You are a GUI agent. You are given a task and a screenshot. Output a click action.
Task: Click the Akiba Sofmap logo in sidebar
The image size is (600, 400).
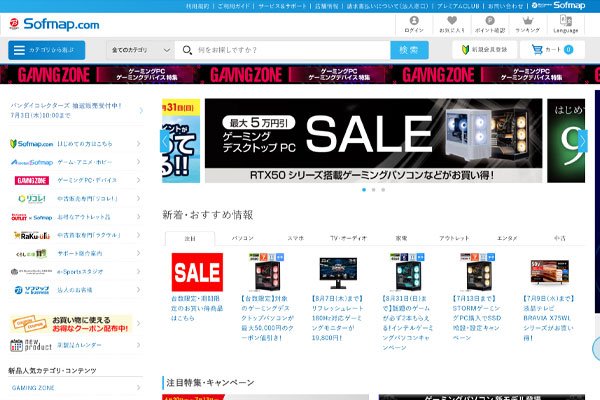click(x=32, y=162)
